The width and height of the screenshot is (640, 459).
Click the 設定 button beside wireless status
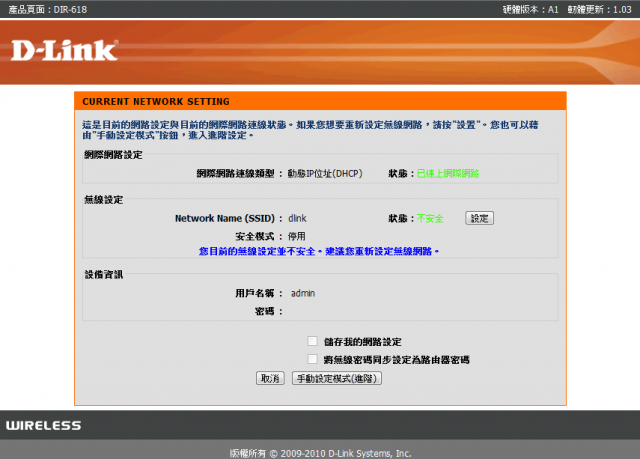pos(479,218)
